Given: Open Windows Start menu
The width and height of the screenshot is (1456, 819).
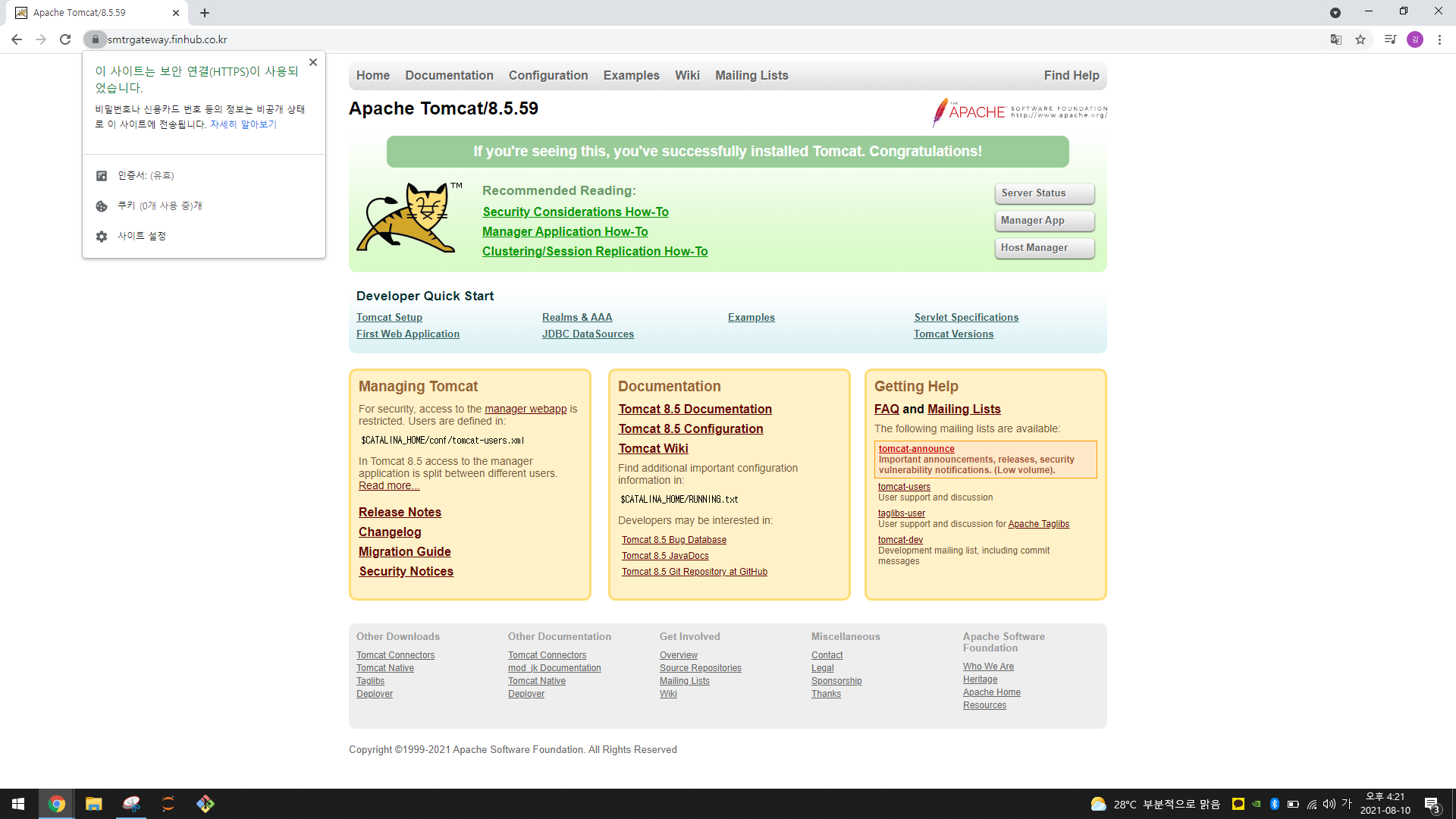Looking at the screenshot, I should [18, 804].
